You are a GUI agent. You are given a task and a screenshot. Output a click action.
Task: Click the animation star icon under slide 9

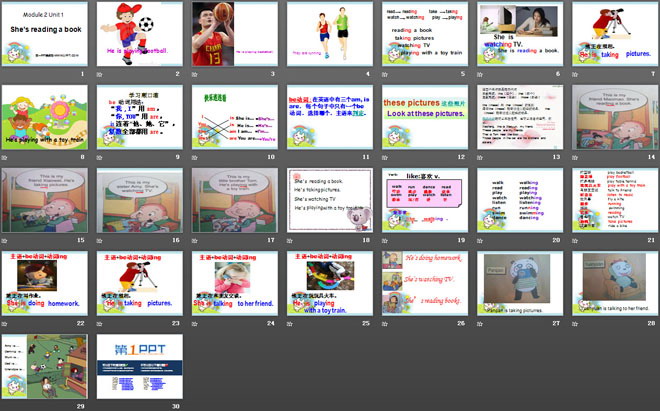coord(100,157)
